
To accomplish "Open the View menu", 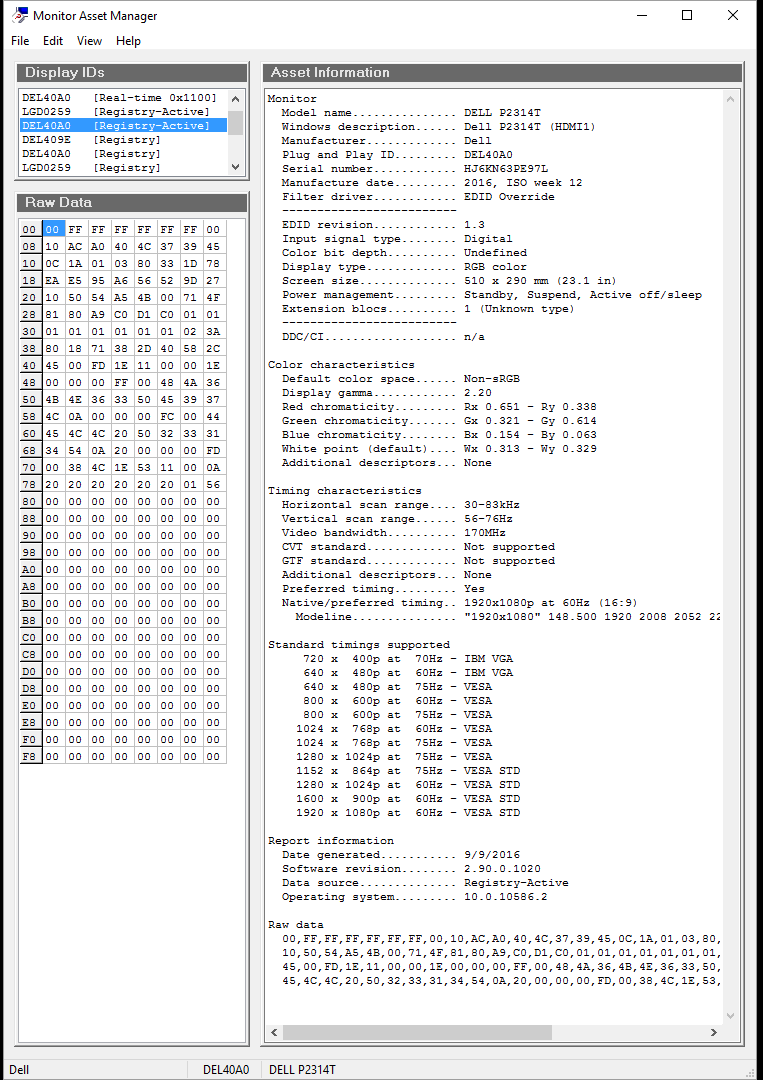I will tap(90, 41).
